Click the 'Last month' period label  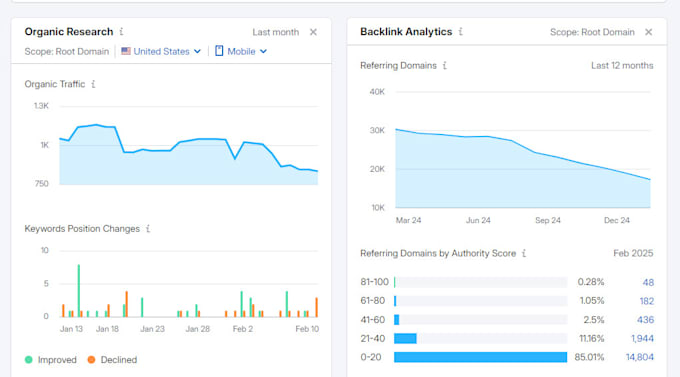click(x=275, y=32)
